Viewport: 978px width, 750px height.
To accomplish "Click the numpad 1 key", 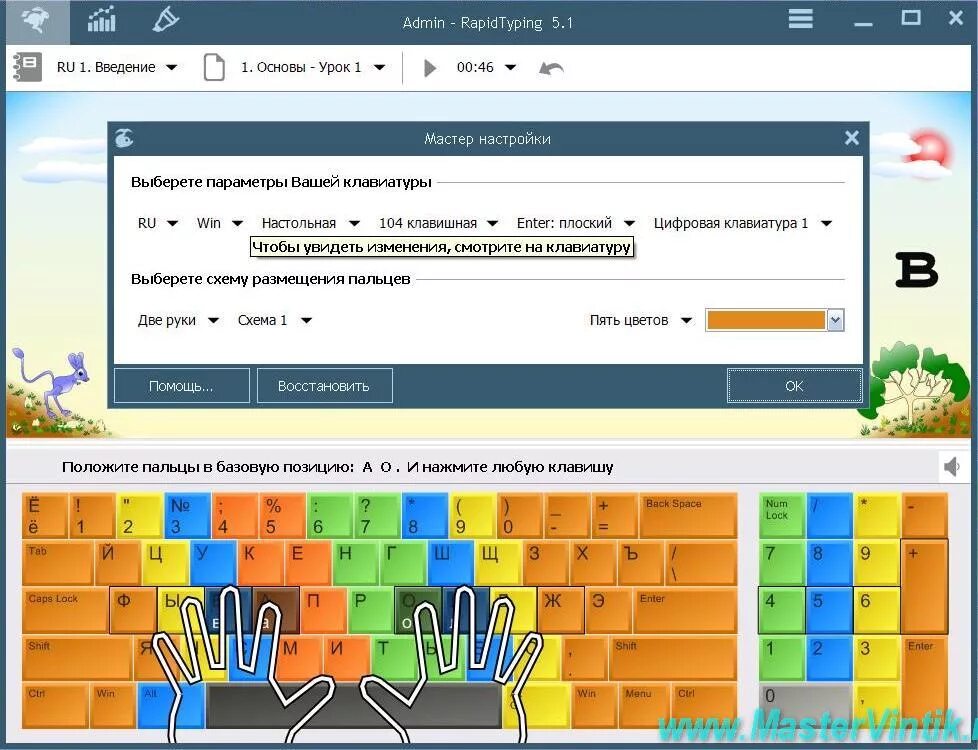I will 782,658.
